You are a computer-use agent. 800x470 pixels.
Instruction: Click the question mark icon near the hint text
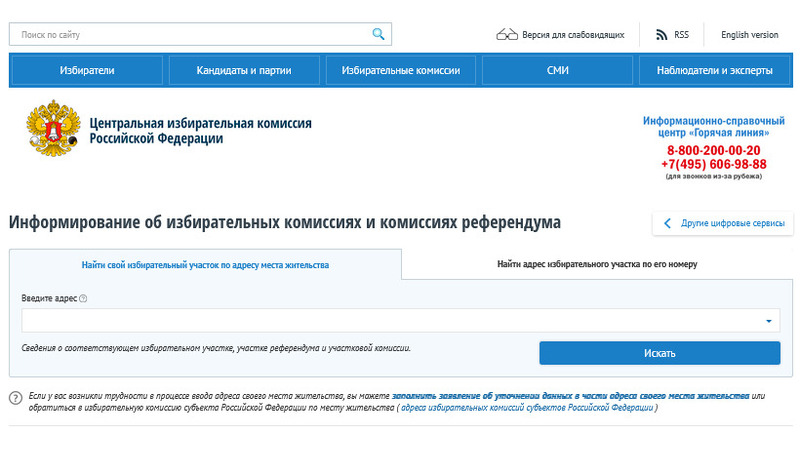(x=16, y=397)
